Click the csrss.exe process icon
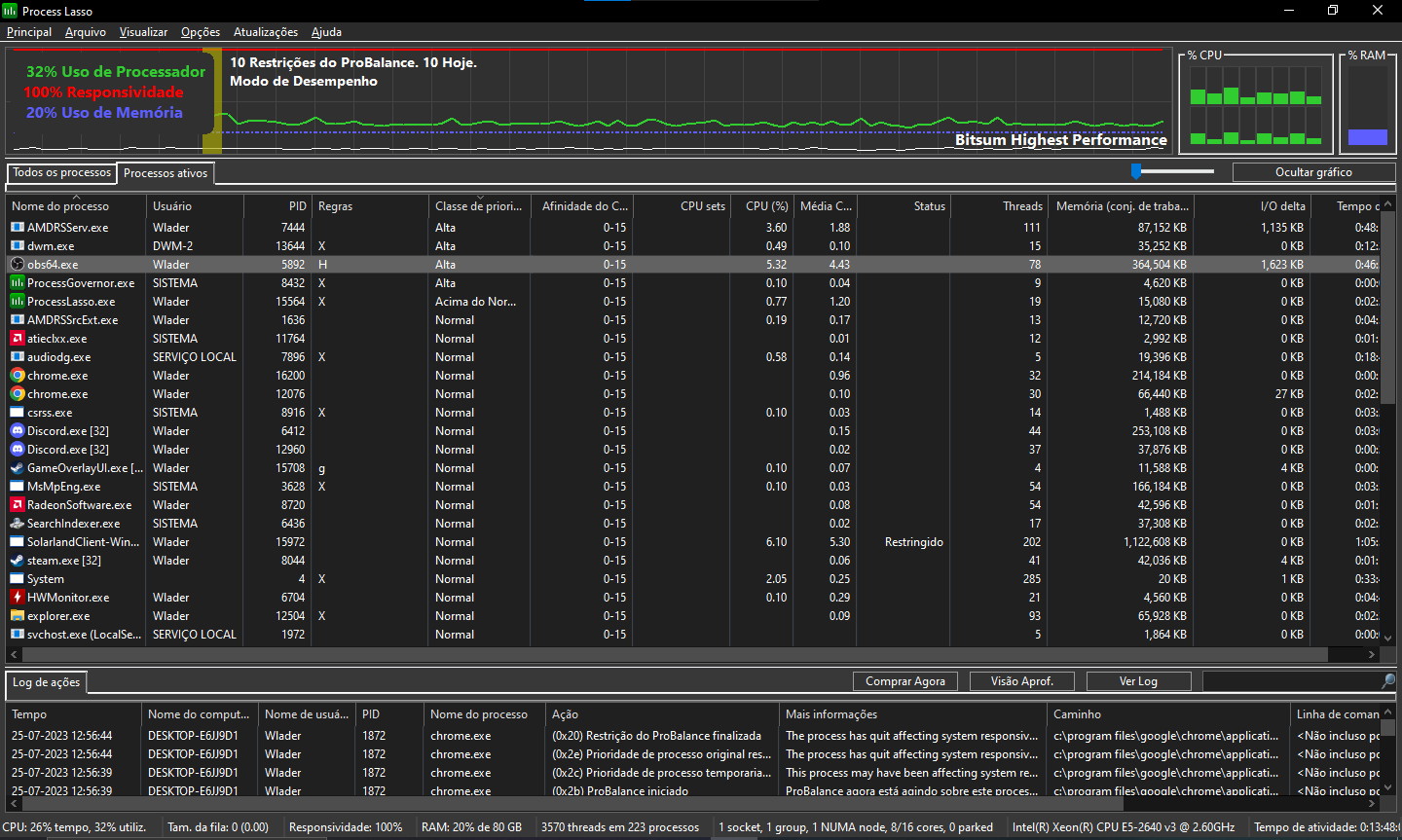Viewport: 1402px width, 840px height. click(18, 413)
